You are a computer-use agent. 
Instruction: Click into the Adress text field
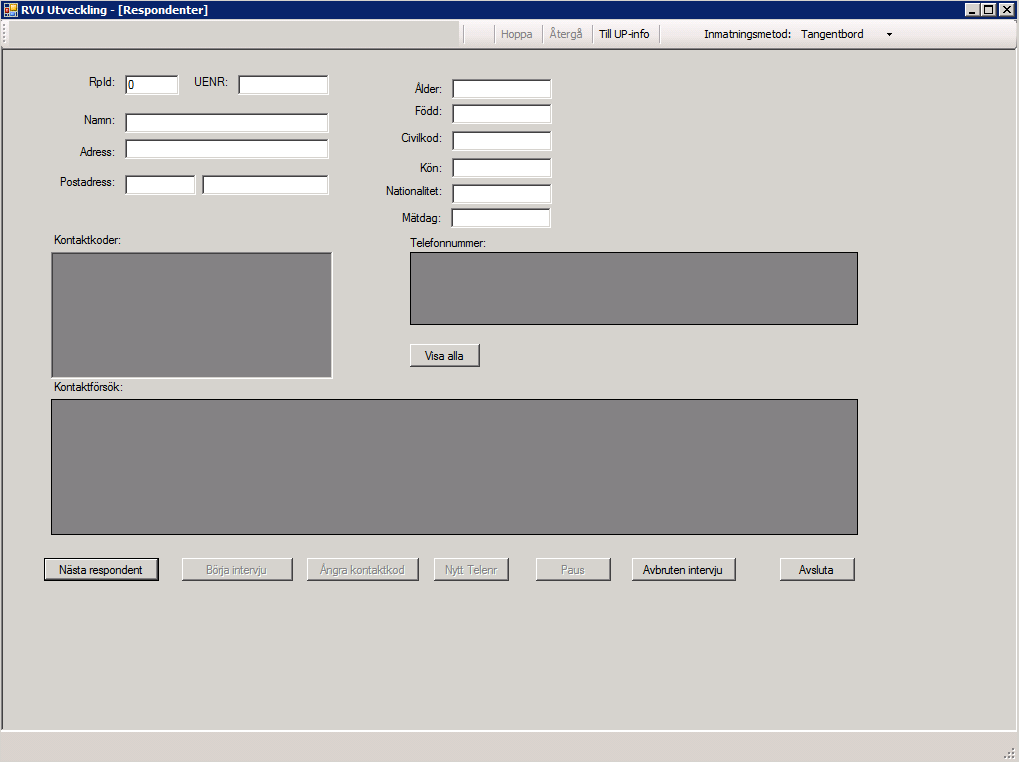227,149
